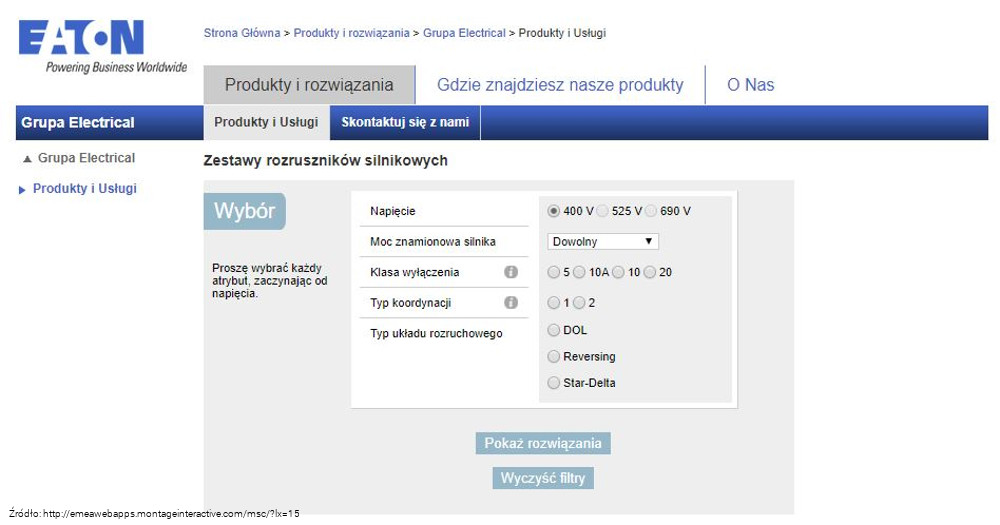
Task: Open the Produkty i rozwiązania tab
Action: click(x=308, y=85)
